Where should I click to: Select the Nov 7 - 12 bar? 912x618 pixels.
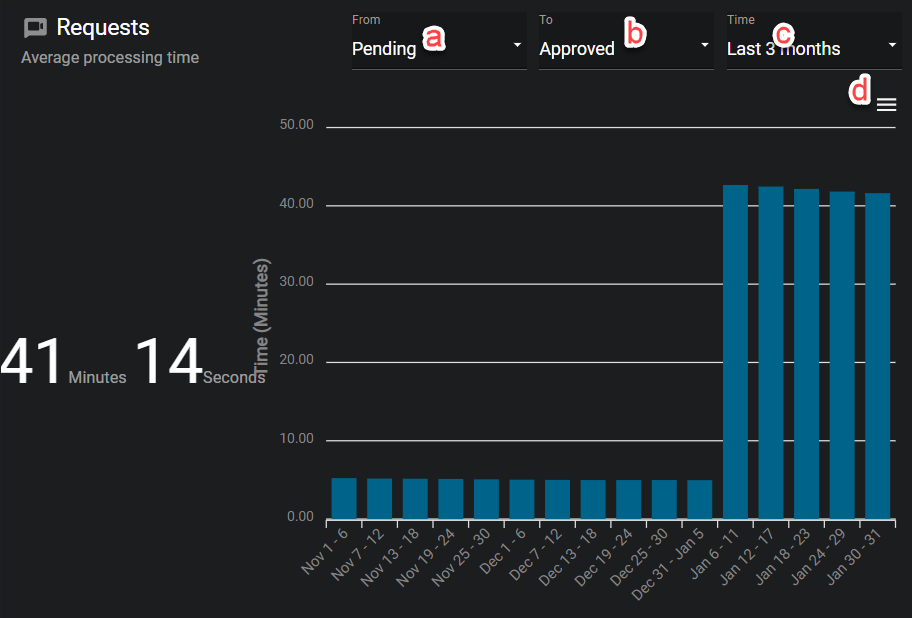tap(379, 498)
